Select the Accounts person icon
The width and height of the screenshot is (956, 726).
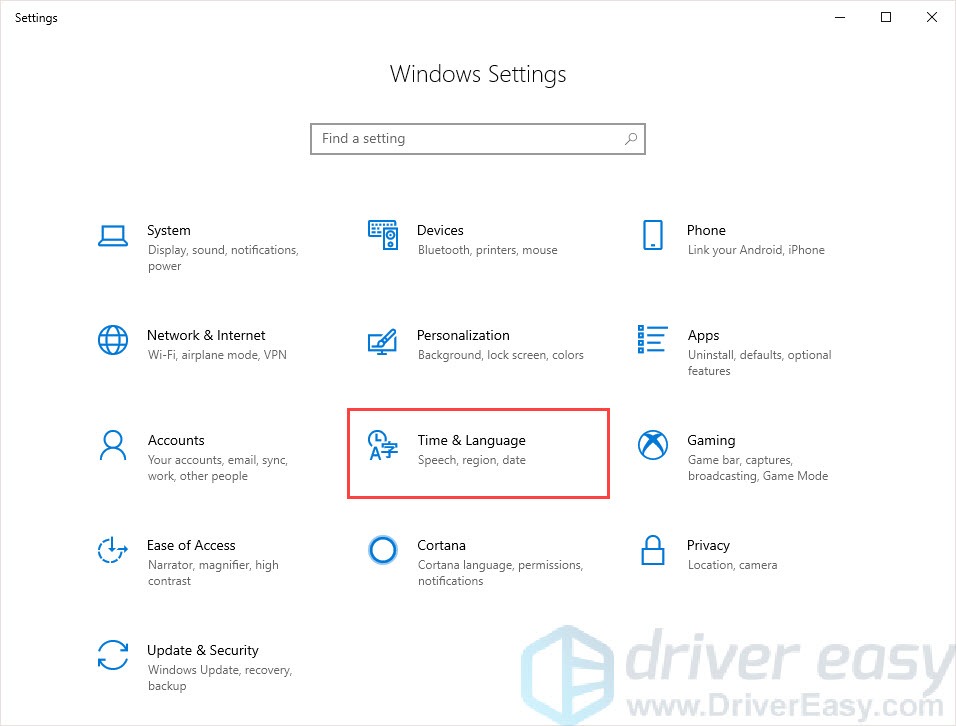coord(112,445)
